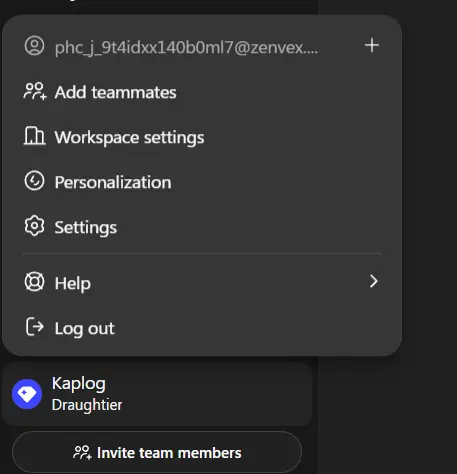Choose Personalization in the menu
The image size is (457, 474).
[202, 182]
